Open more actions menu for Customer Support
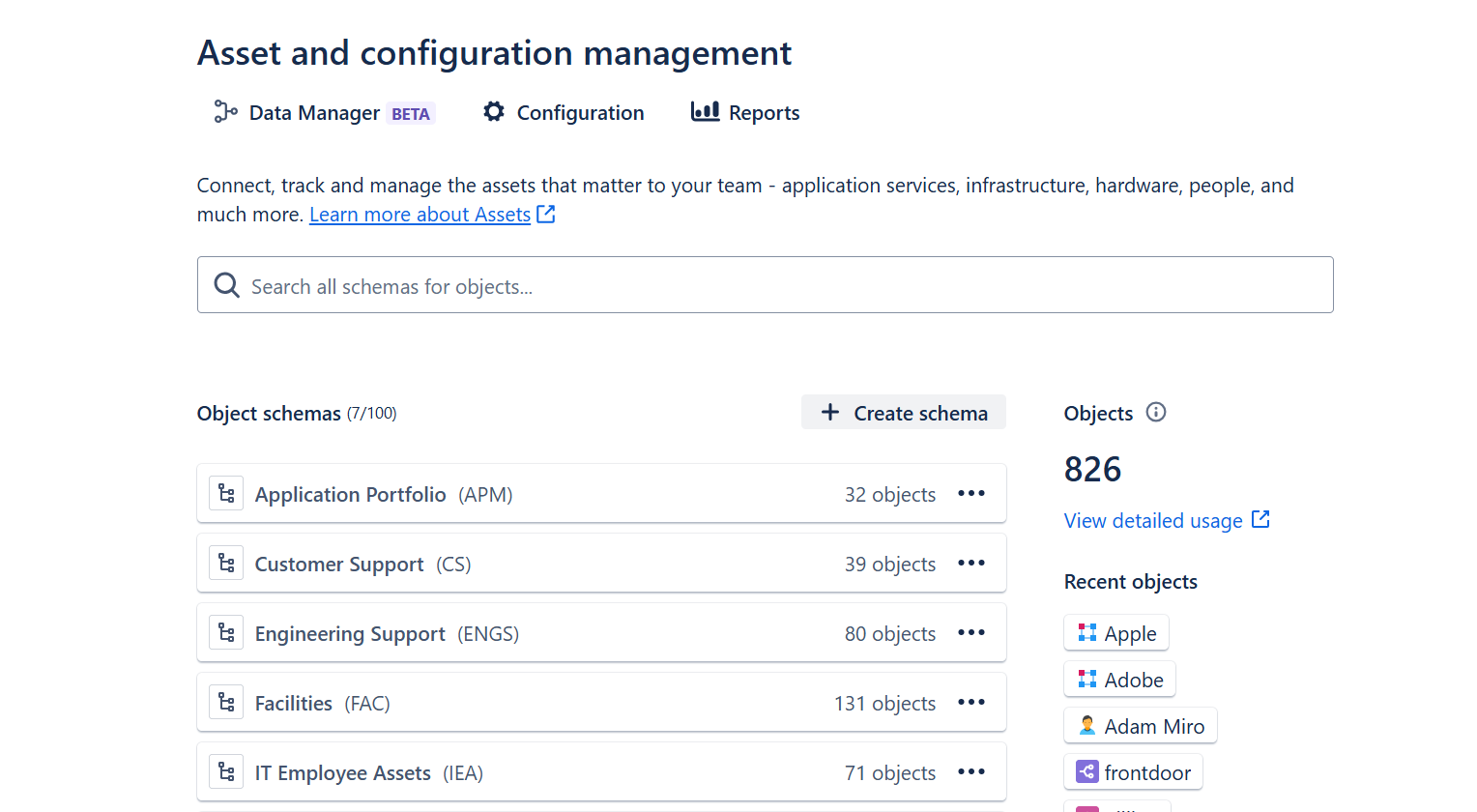The height and width of the screenshot is (812, 1477). [x=970, y=564]
